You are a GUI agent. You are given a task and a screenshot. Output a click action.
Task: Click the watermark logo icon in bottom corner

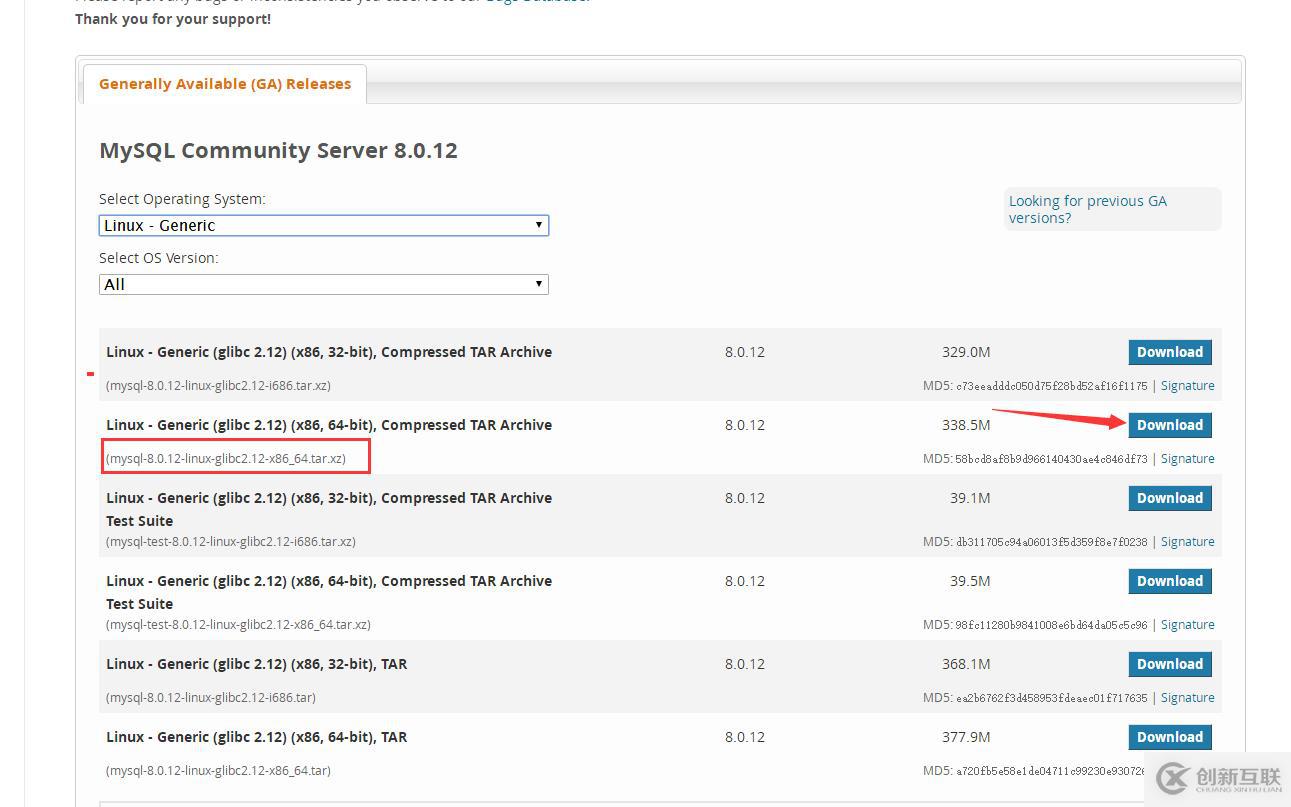(x=1171, y=778)
